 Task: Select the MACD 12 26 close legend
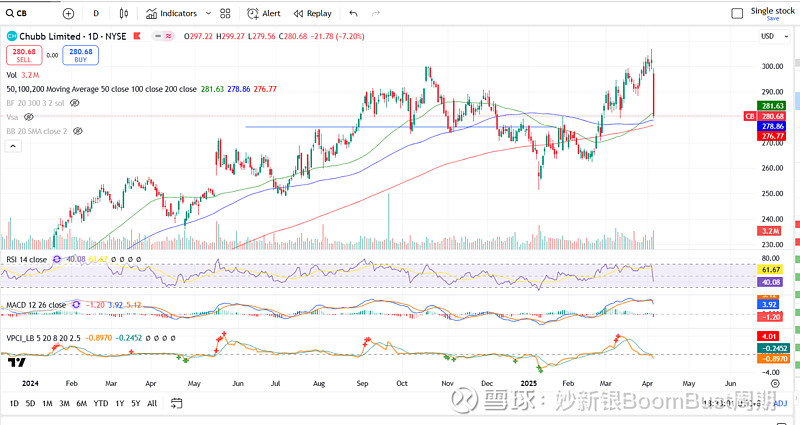point(36,305)
